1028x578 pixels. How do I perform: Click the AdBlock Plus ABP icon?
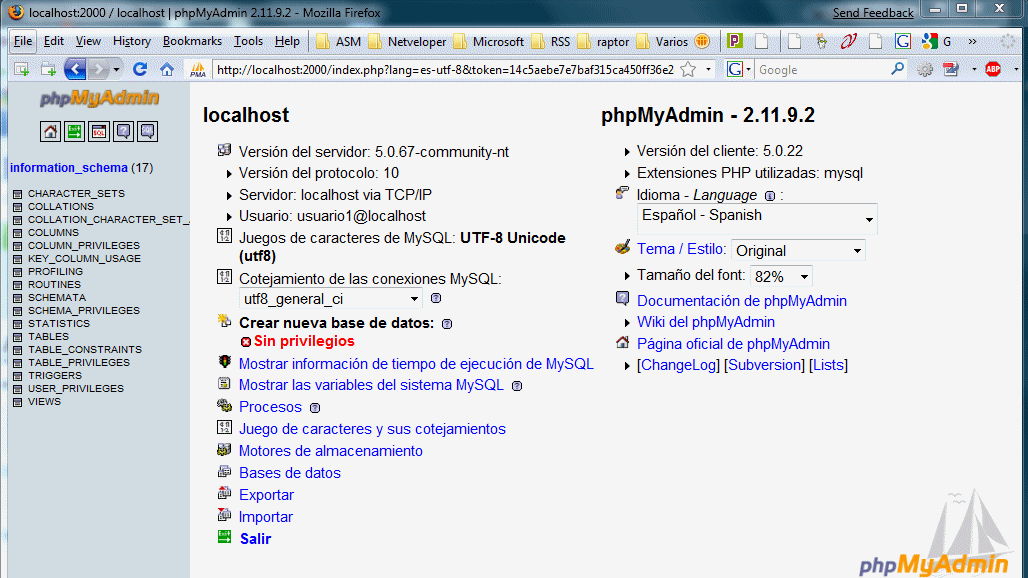tap(993, 69)
